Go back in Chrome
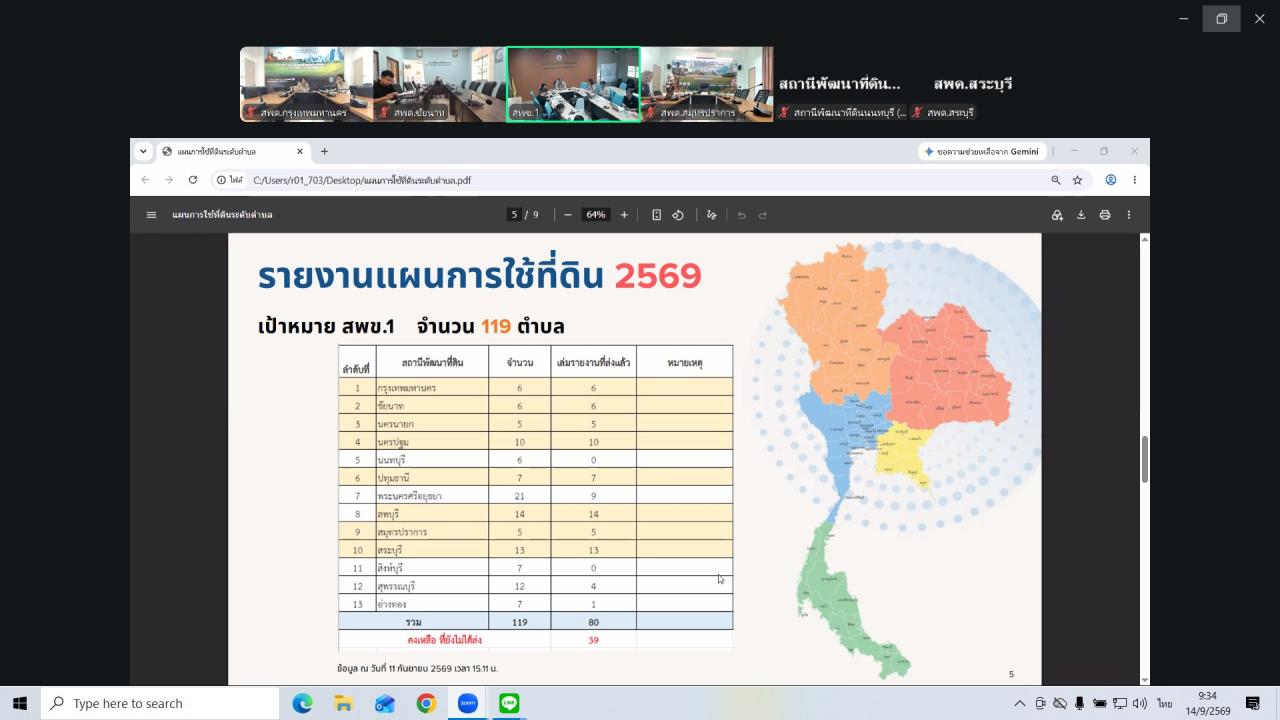 (x=145, y=180)
